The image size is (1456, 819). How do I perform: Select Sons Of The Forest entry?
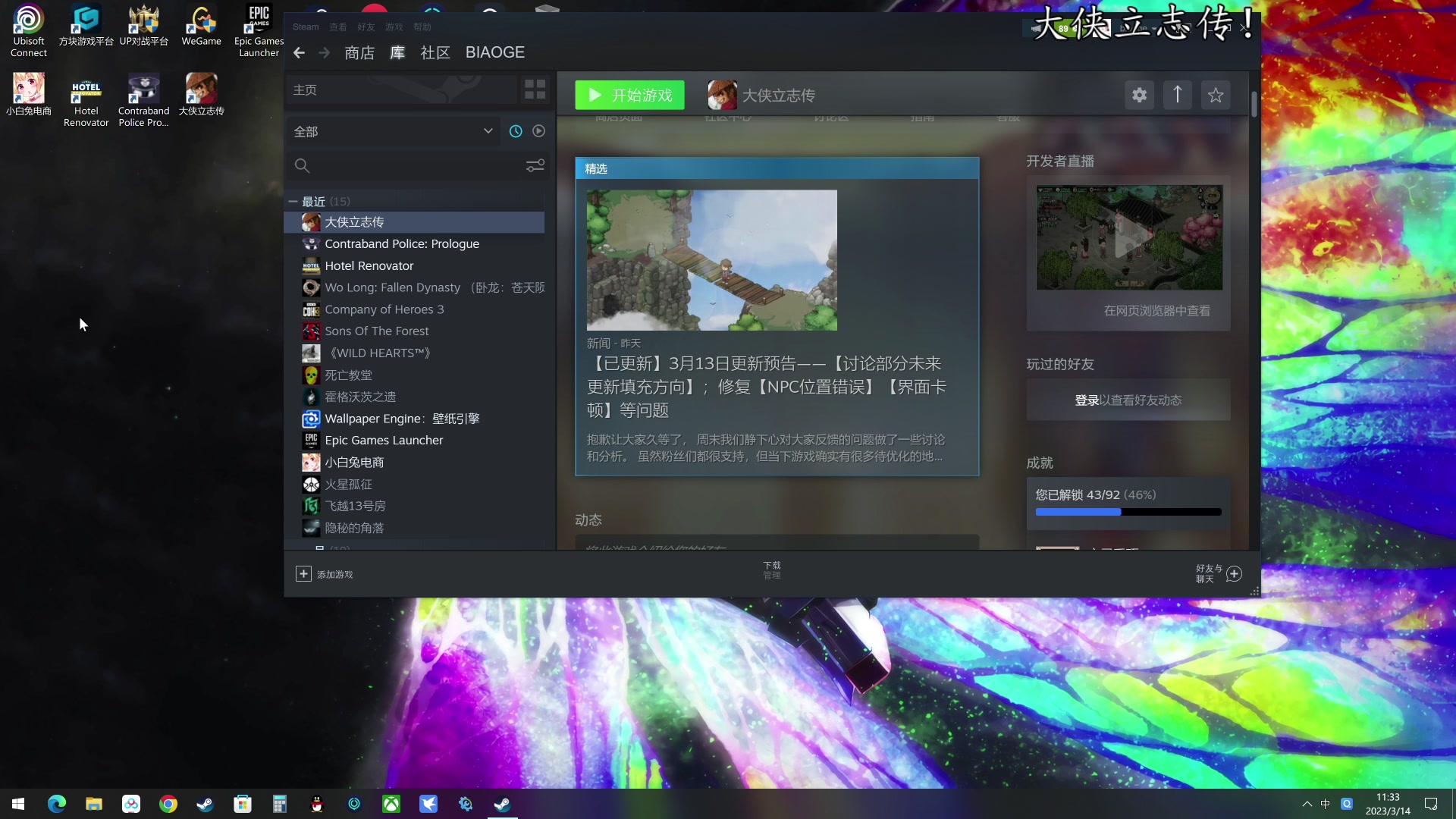point(415,331)
